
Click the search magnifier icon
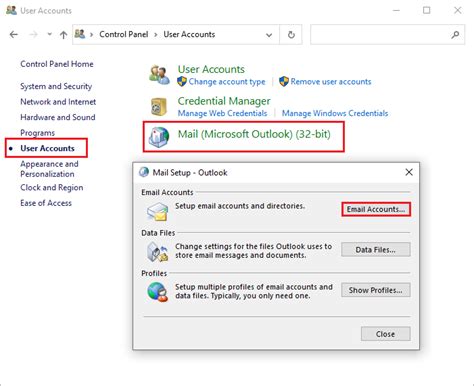tap(455, 34)
